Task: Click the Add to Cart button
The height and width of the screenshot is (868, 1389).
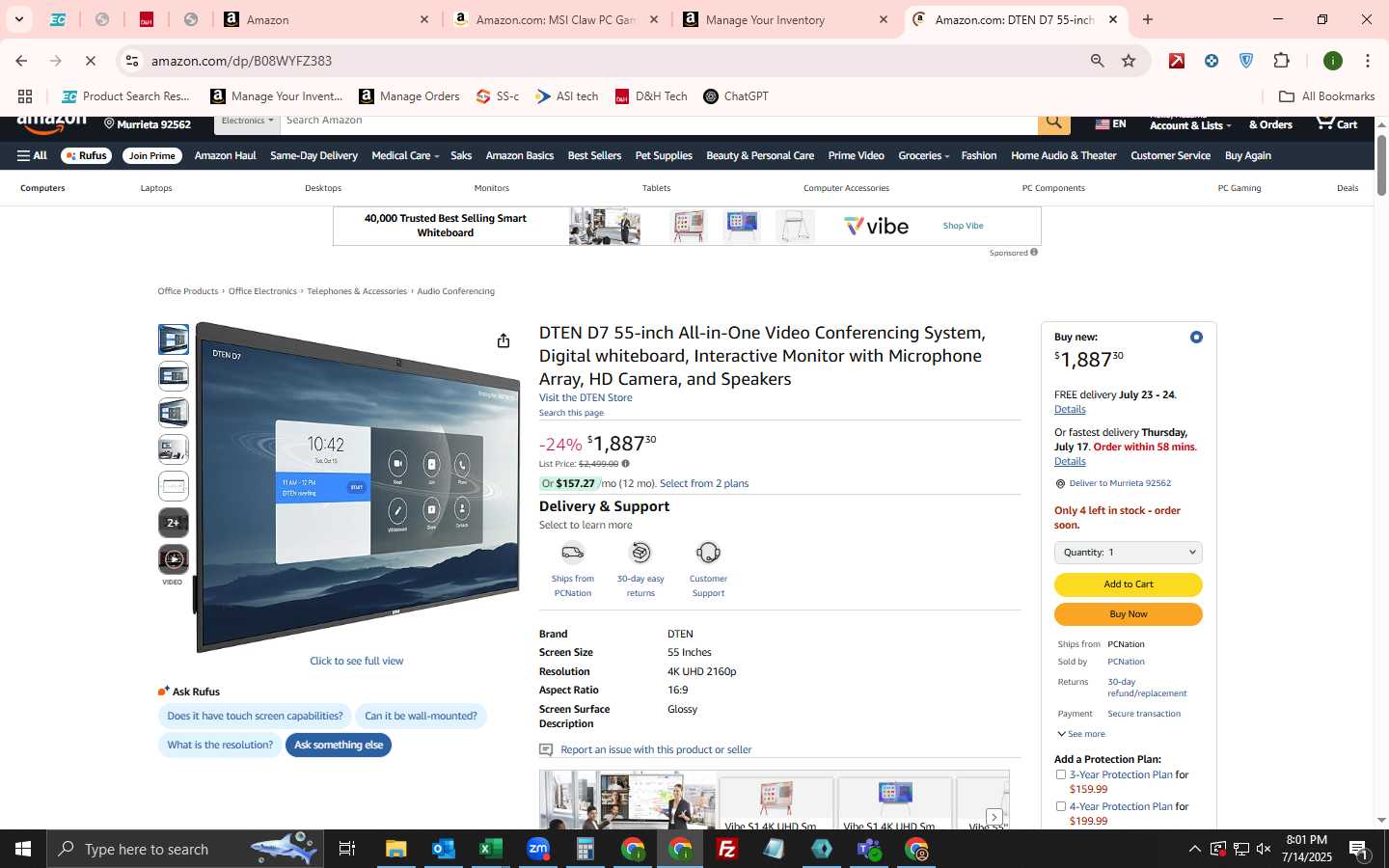Action: 1129,584
